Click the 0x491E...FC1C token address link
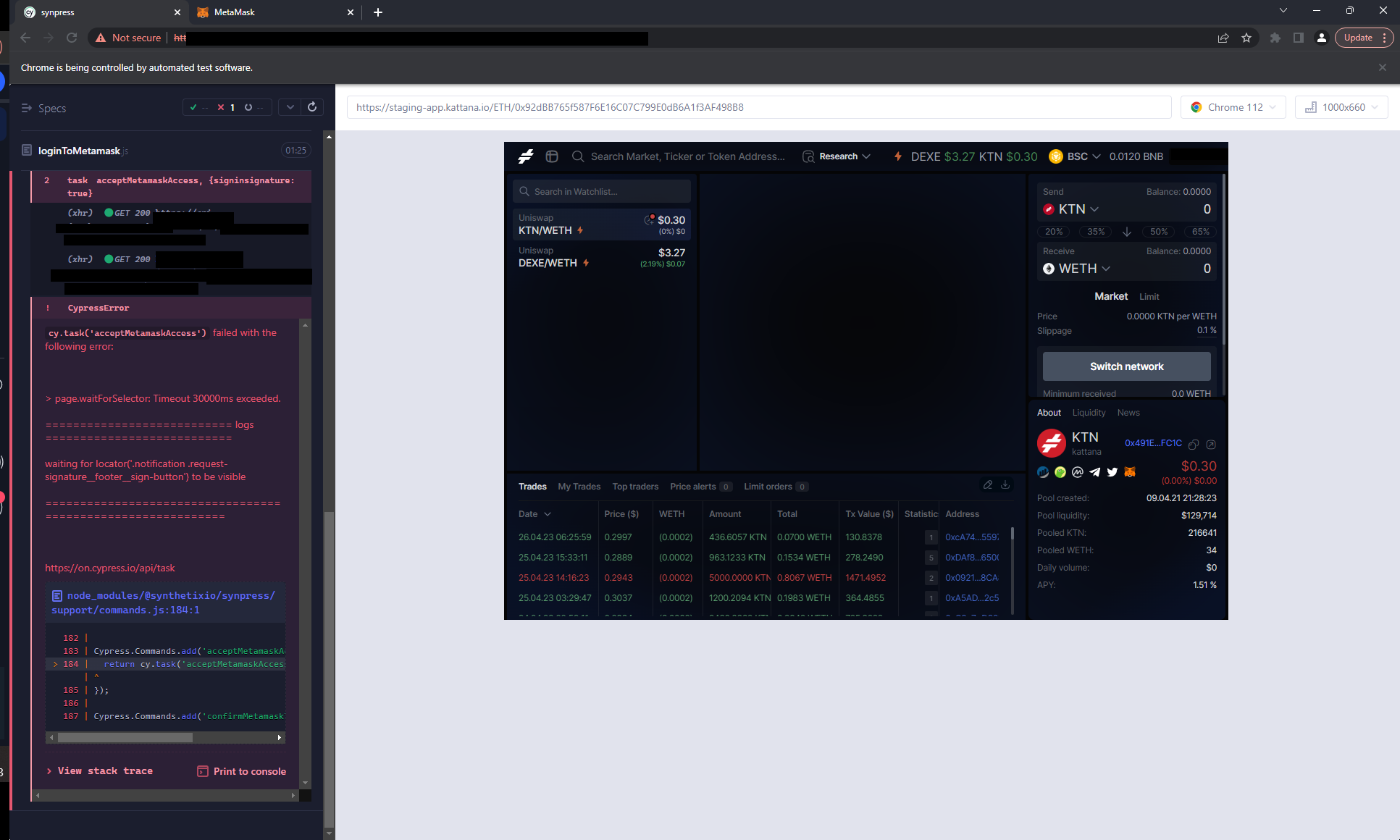This screenshot has height=840, width=1400. 1153,443
